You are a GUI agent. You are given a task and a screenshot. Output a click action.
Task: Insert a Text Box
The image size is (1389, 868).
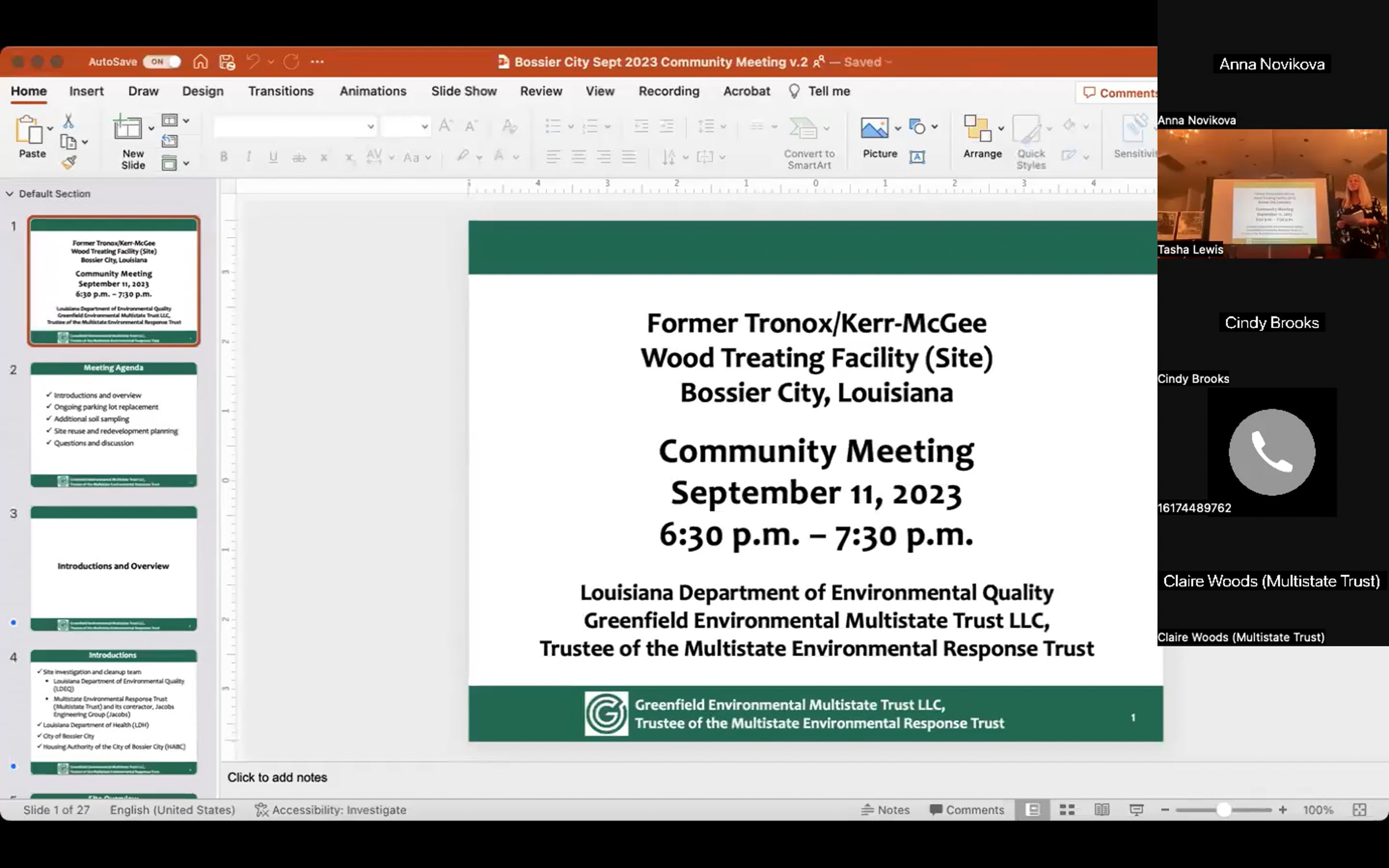point(917,157)
